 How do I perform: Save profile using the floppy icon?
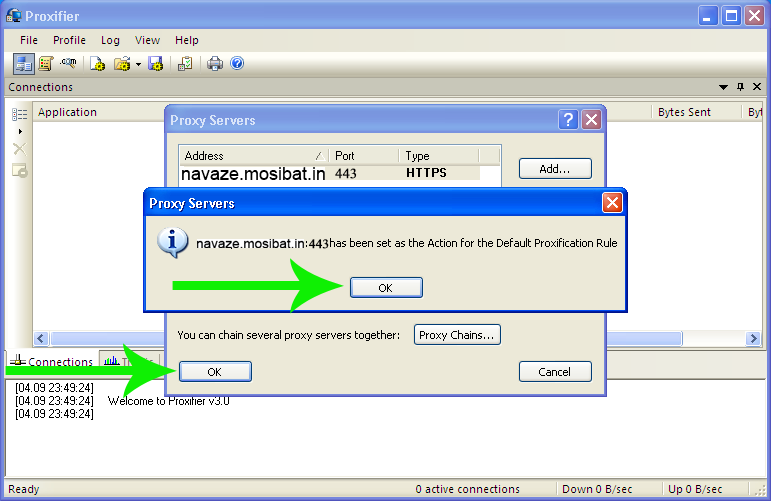click(x=156, y=64)
